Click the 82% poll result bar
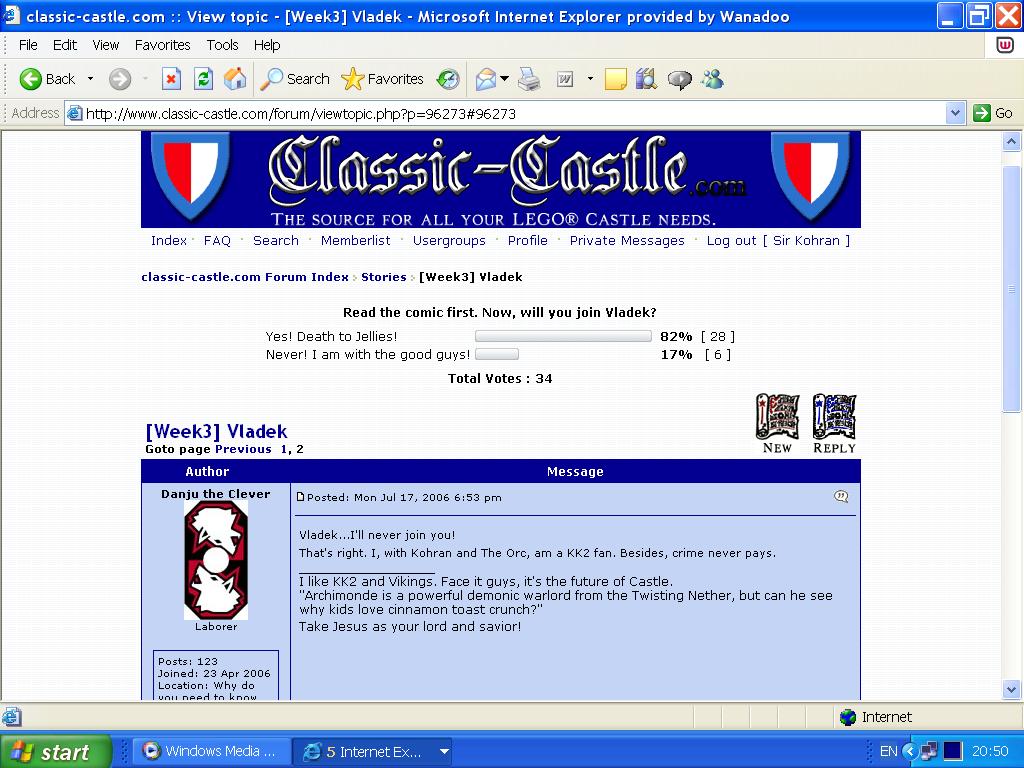This screenshot has width=1024, height=768. click(563, 336)
